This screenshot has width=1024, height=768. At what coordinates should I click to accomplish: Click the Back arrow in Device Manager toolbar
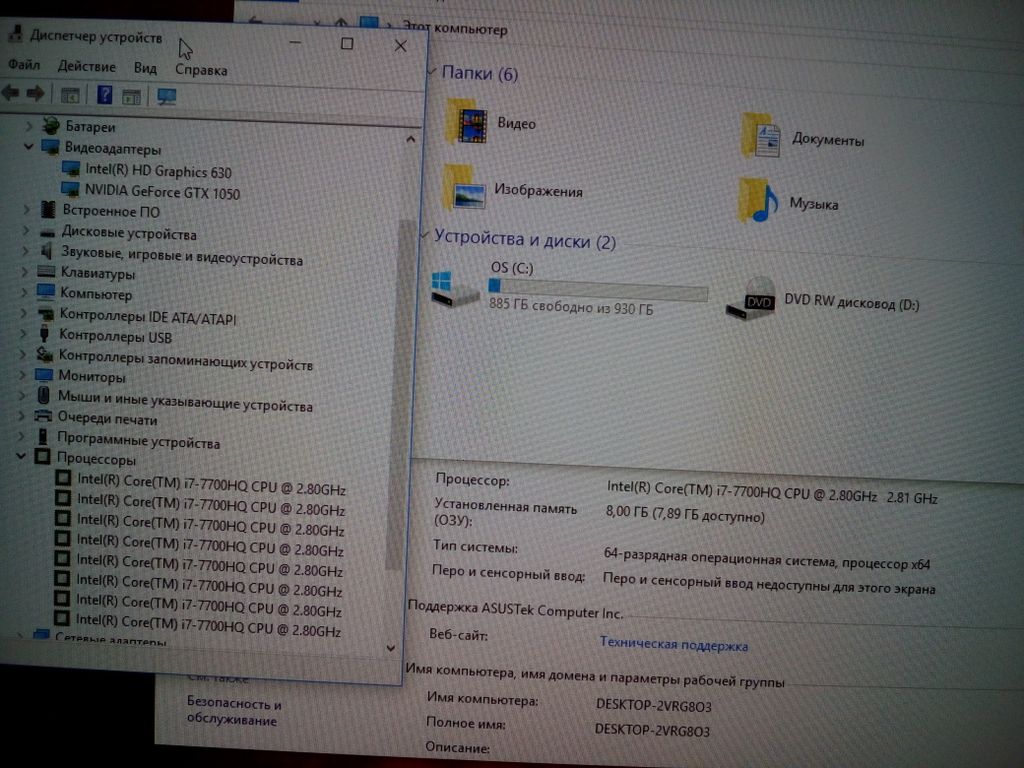tap(10, 93)
